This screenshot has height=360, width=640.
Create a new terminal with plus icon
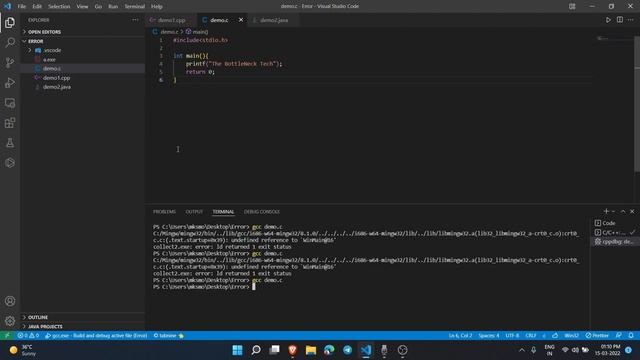(606, 211)
